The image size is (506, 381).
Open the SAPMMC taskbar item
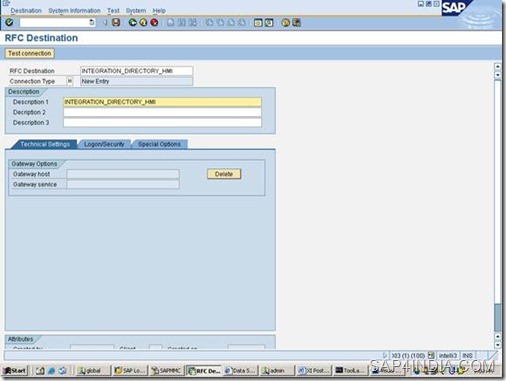click(166, 370)
